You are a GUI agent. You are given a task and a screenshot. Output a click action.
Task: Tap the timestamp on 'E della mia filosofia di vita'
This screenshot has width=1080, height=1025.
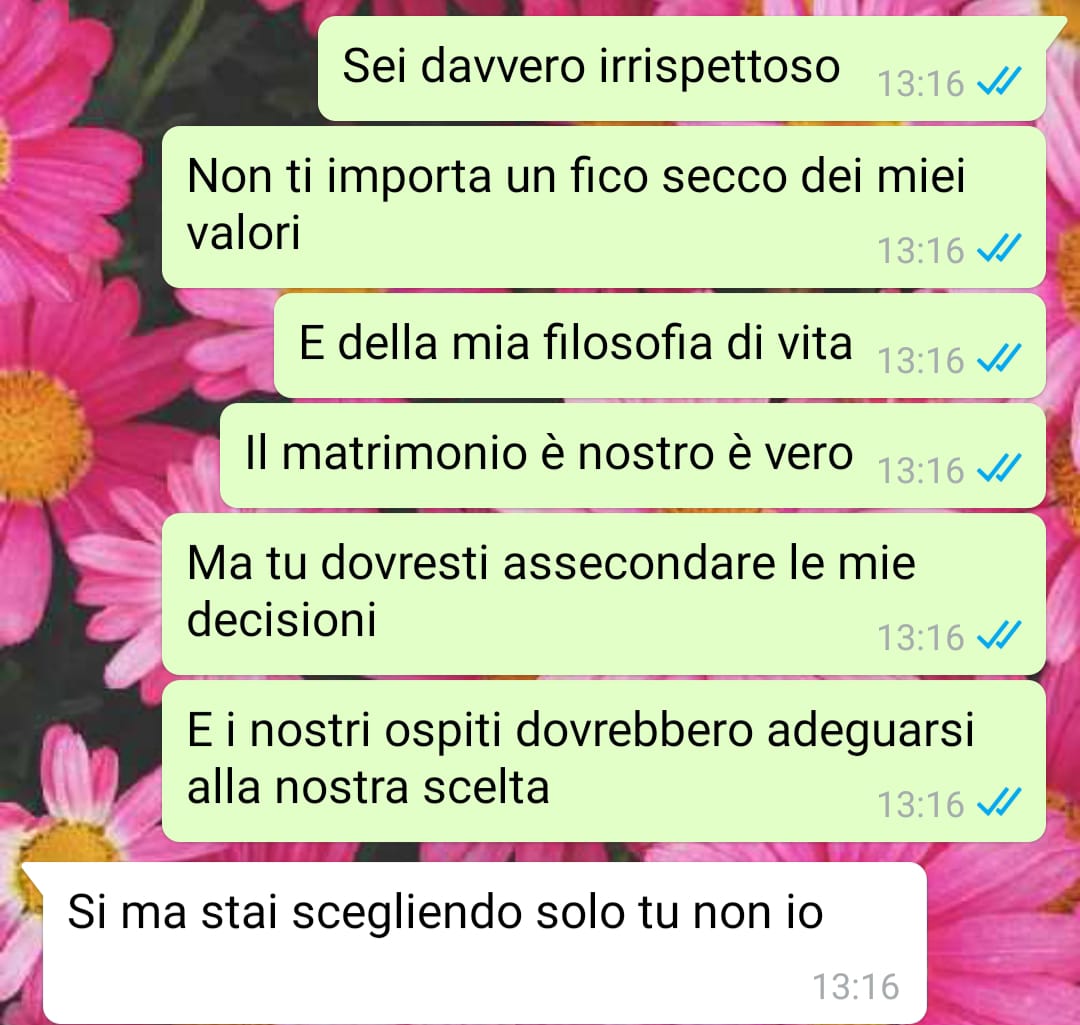921,360
